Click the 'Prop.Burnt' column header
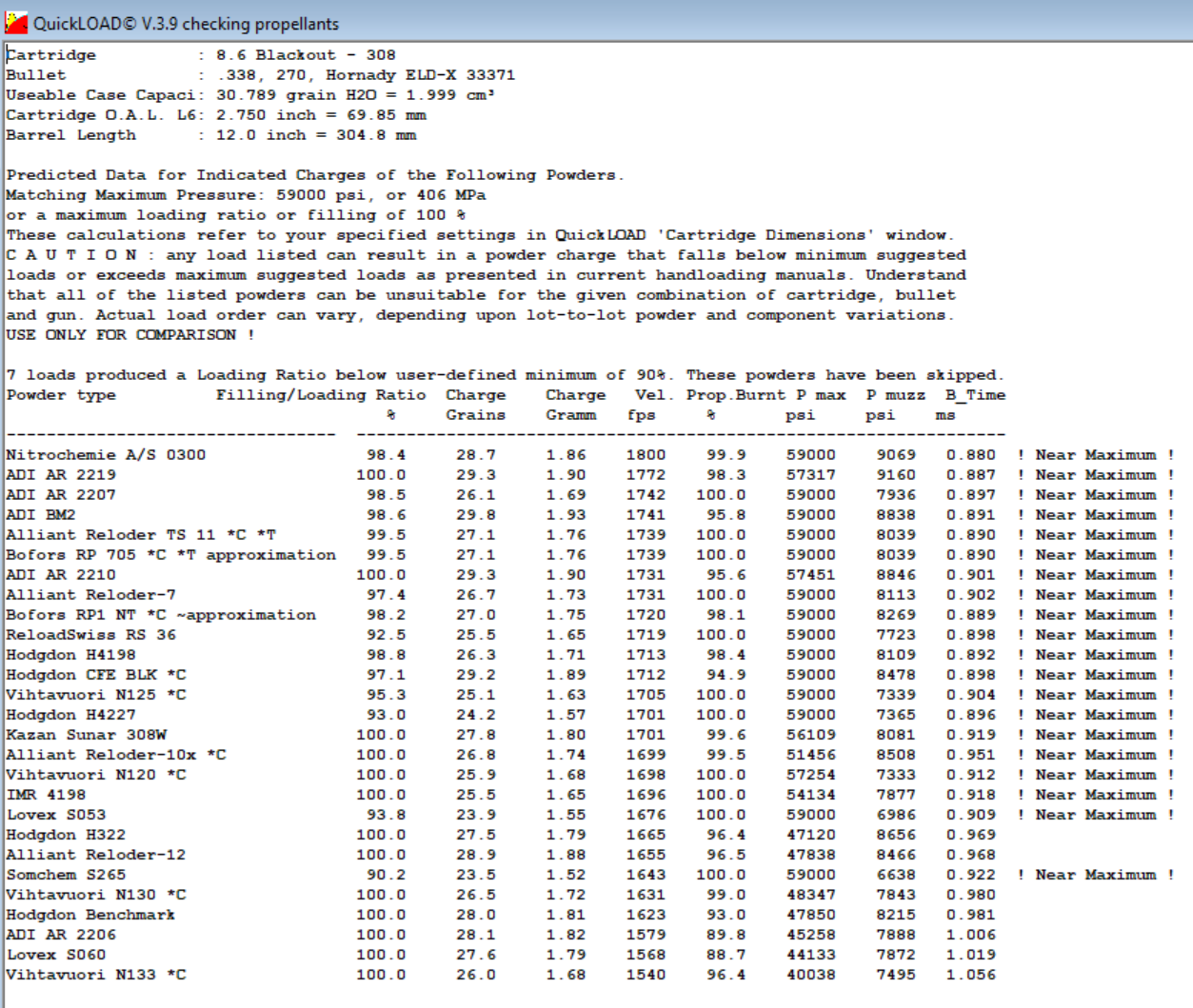 pos(736,395)
